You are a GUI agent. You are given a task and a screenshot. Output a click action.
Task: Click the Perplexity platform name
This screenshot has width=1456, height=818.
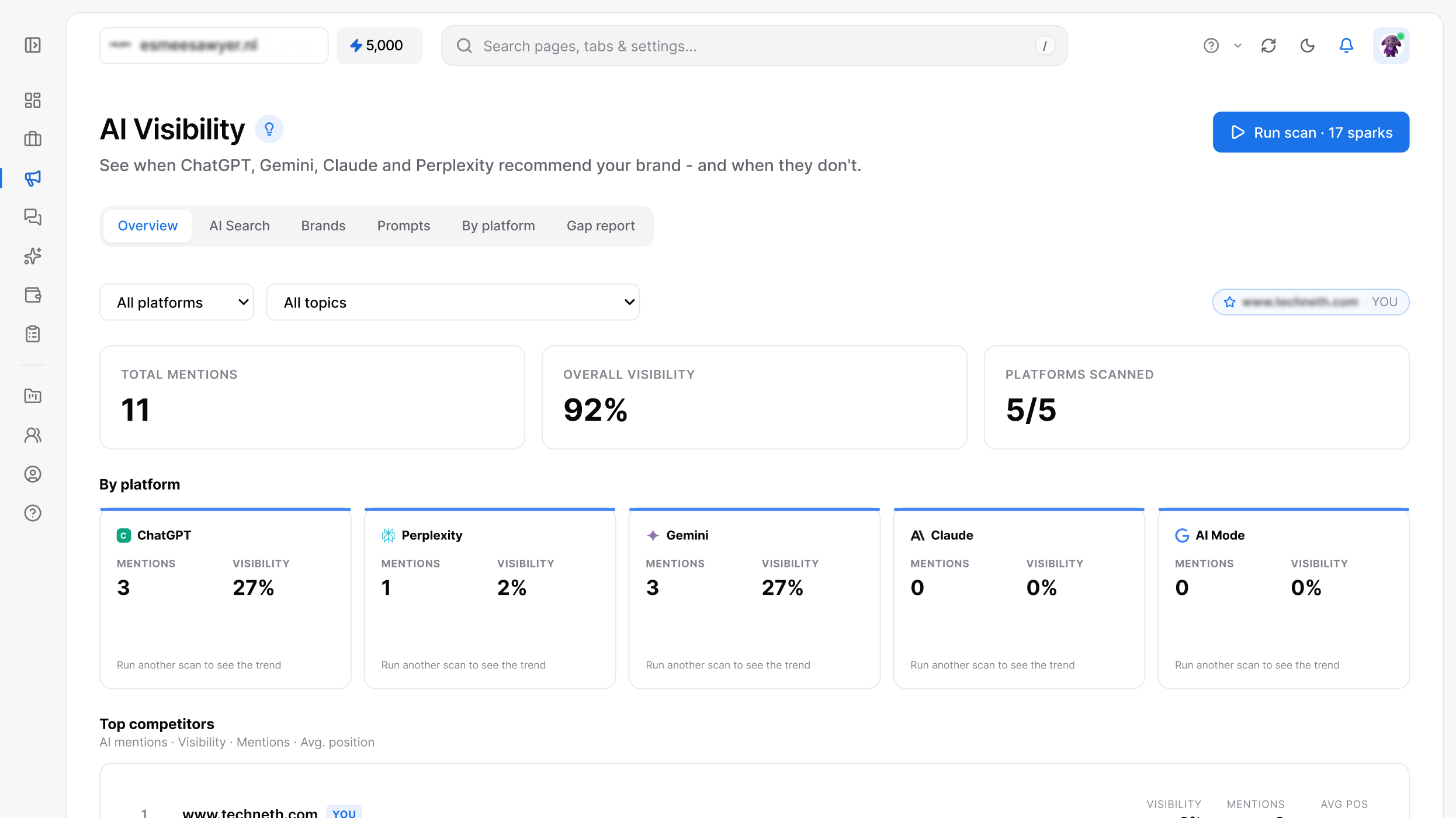pos(432,535)
